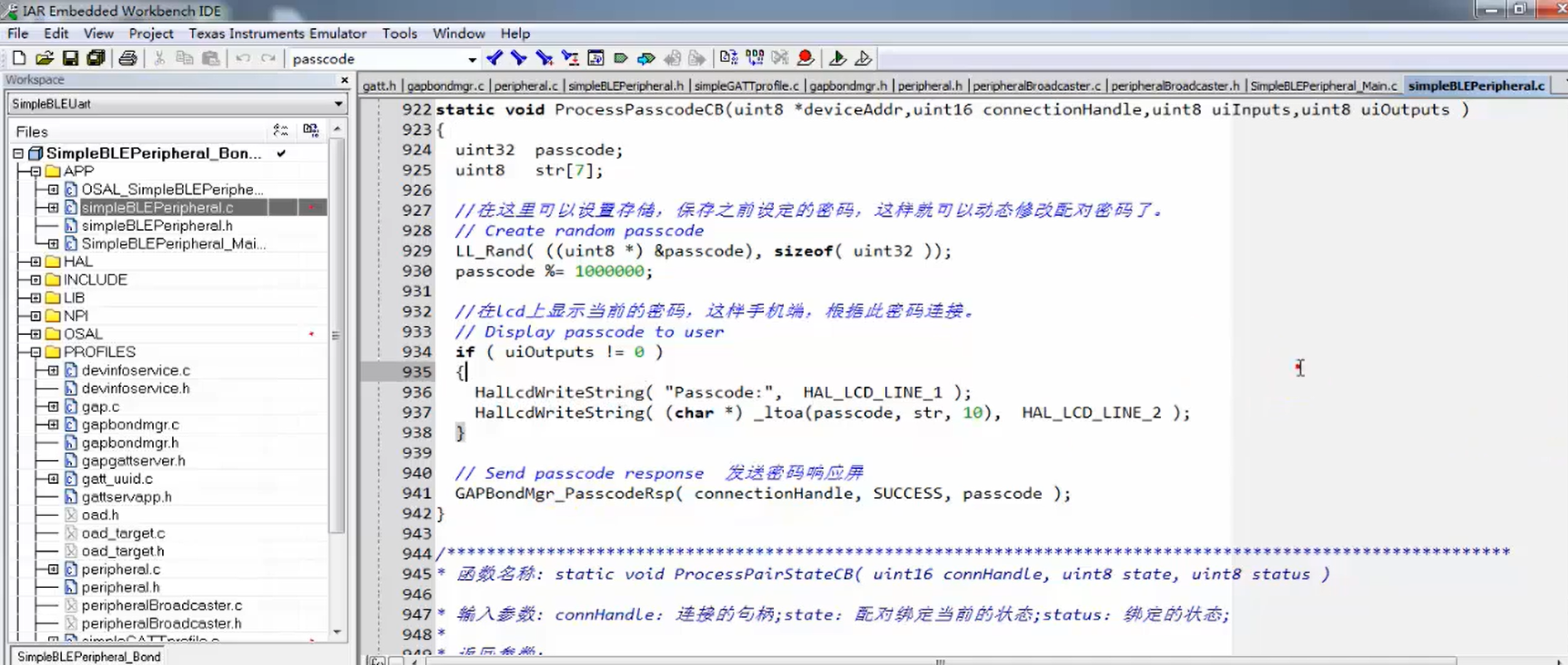The height and width of the screenshot is (665, 1568).
Task: Select oad_target.c in the file tree
Action: pyautogui.click(x=123, y=533)
